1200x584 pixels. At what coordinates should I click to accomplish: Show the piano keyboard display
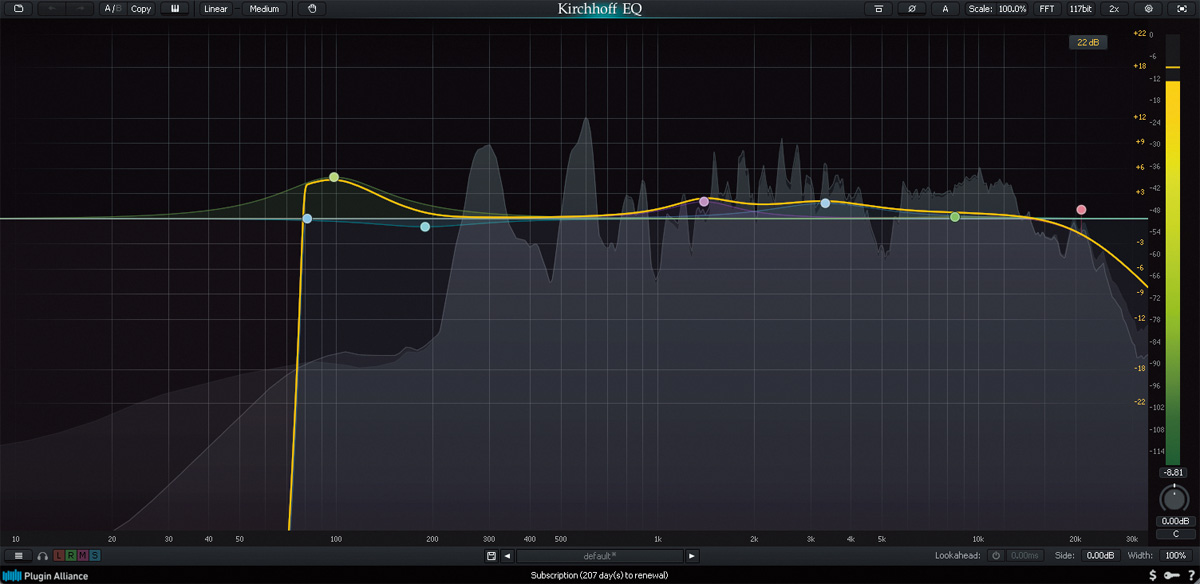point(175,9)
